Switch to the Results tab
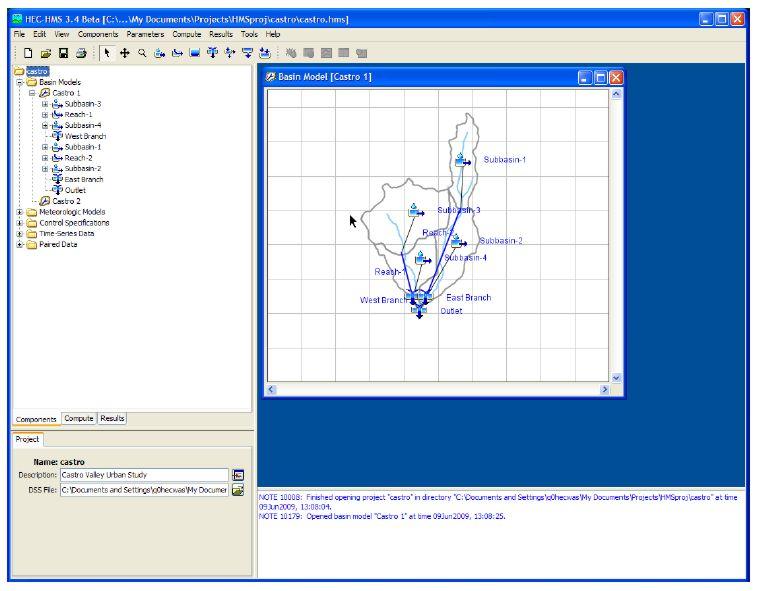Screen dimensions: 768x591 coord(112,419)
